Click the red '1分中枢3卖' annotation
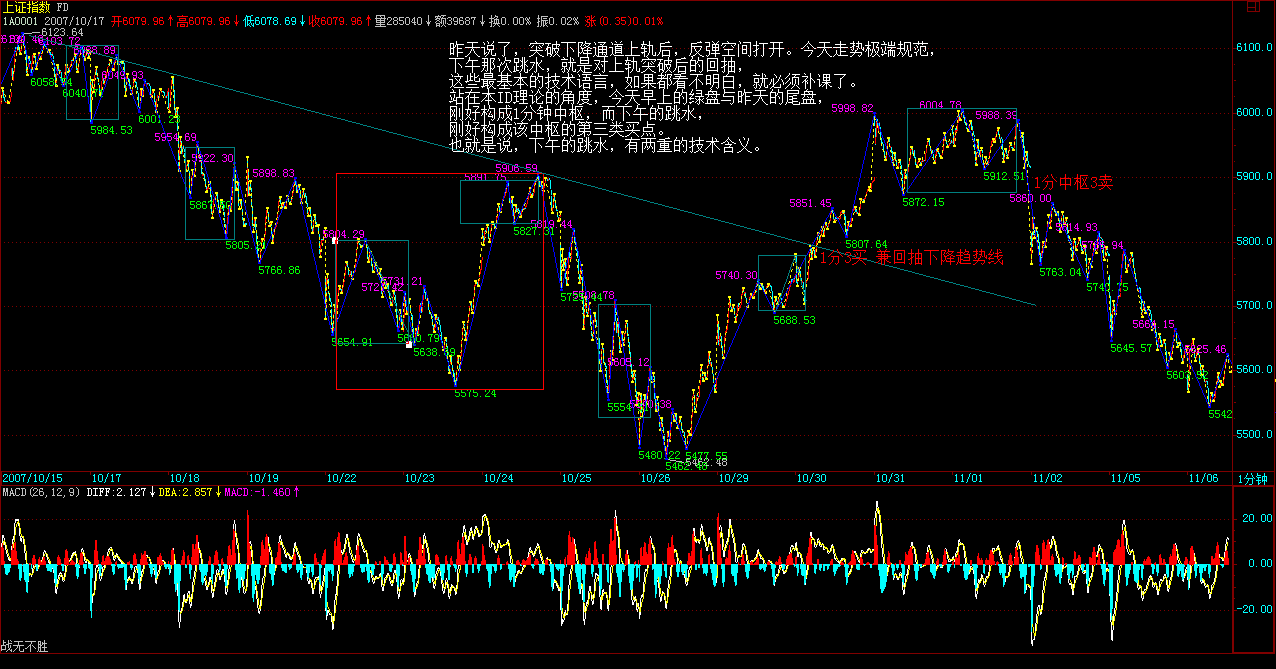1276x669 pixels. point(1072,182)
